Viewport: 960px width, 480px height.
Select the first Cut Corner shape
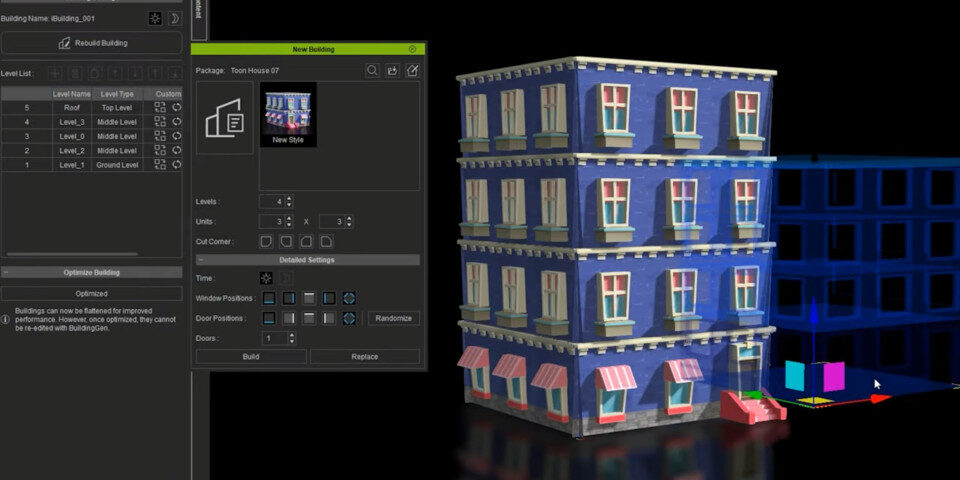(x=267, y=242)
